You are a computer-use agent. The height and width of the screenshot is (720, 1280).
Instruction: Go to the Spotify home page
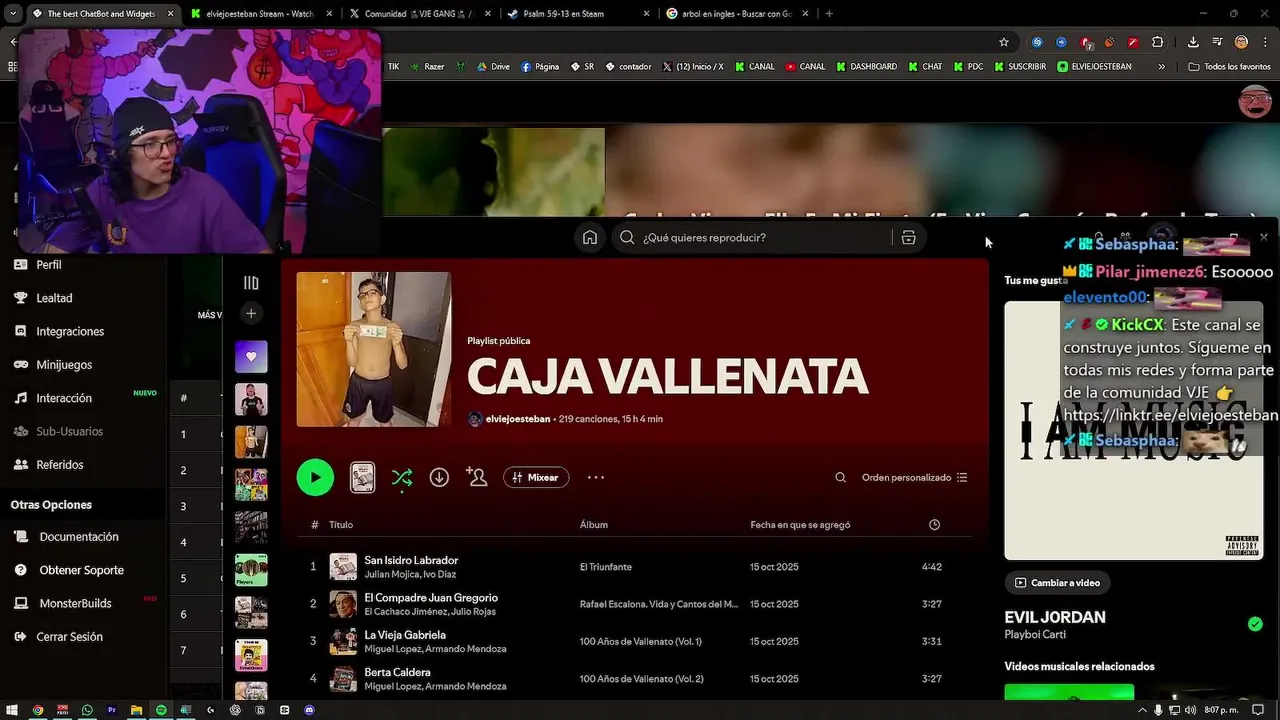[590, 237]
